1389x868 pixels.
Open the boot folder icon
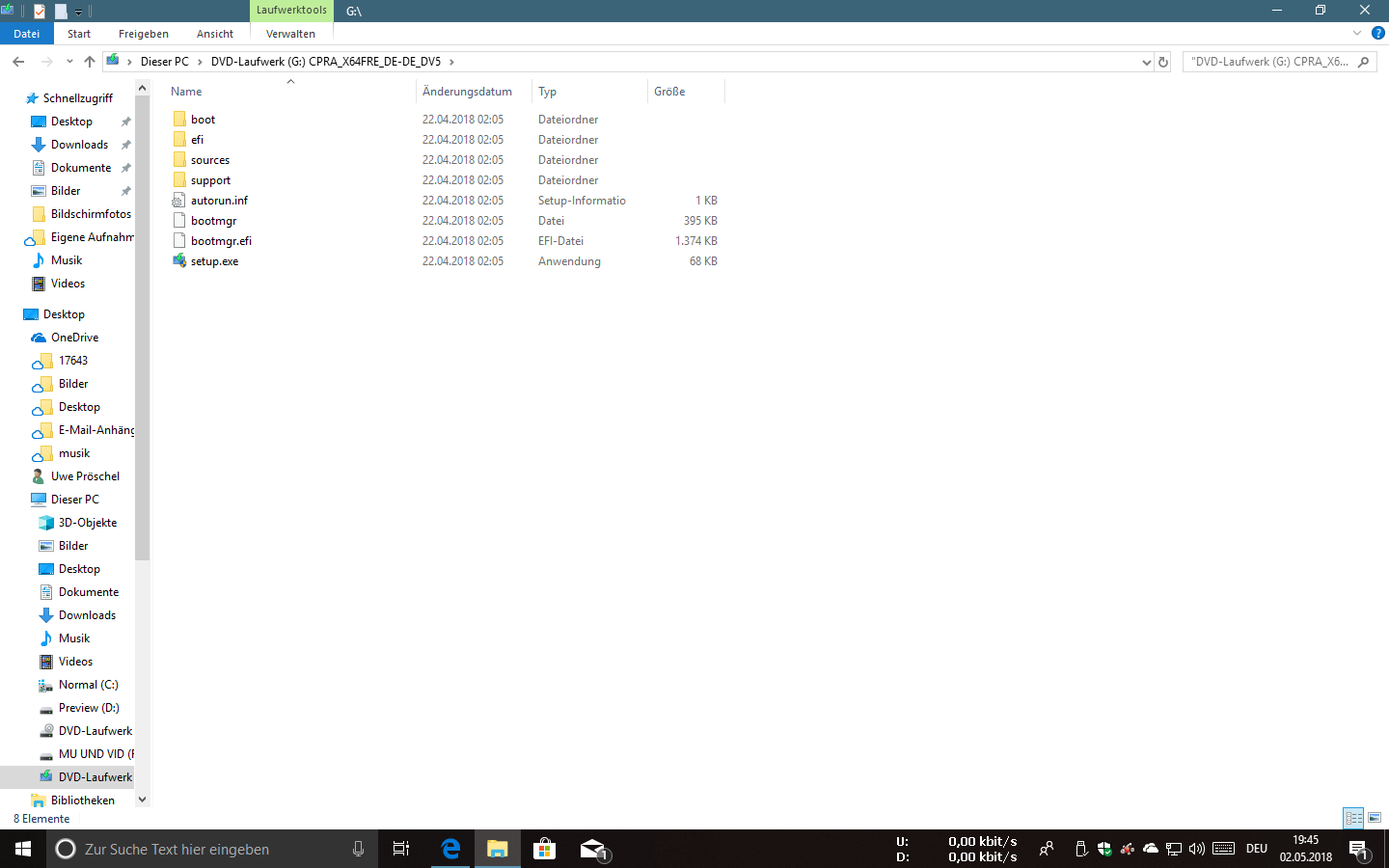179,120
